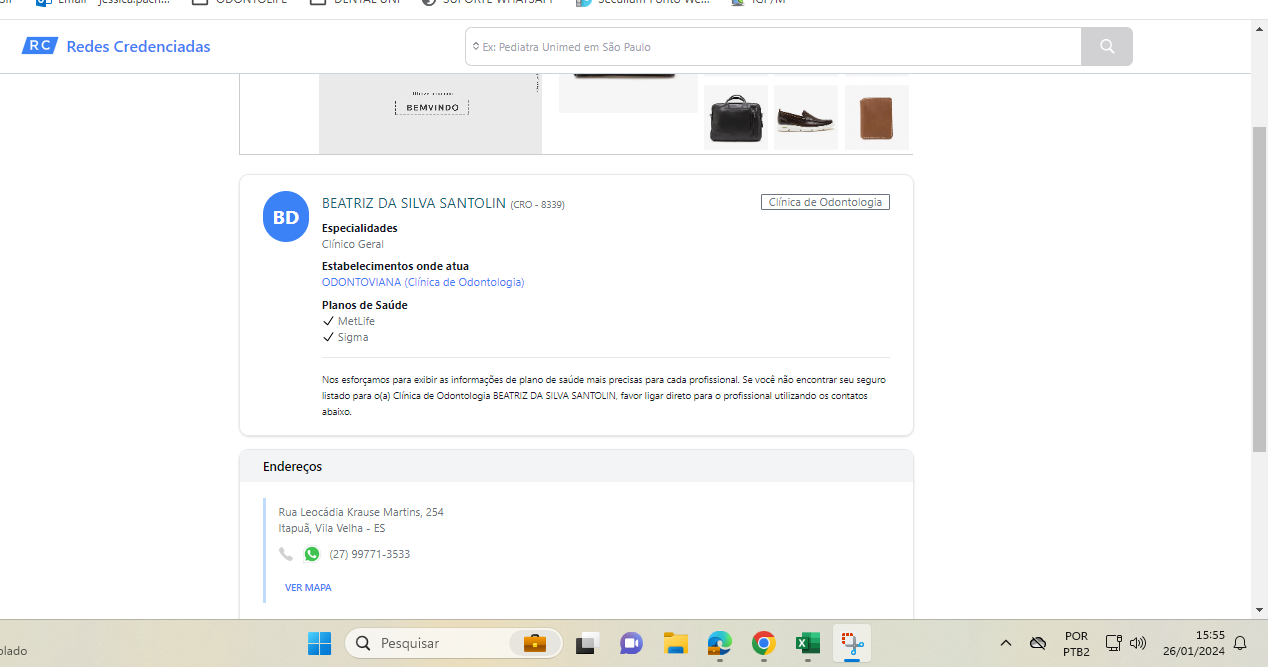
Task: Open the clock showing 15:55 26/01/2024
Action: tap(1193, 643)
